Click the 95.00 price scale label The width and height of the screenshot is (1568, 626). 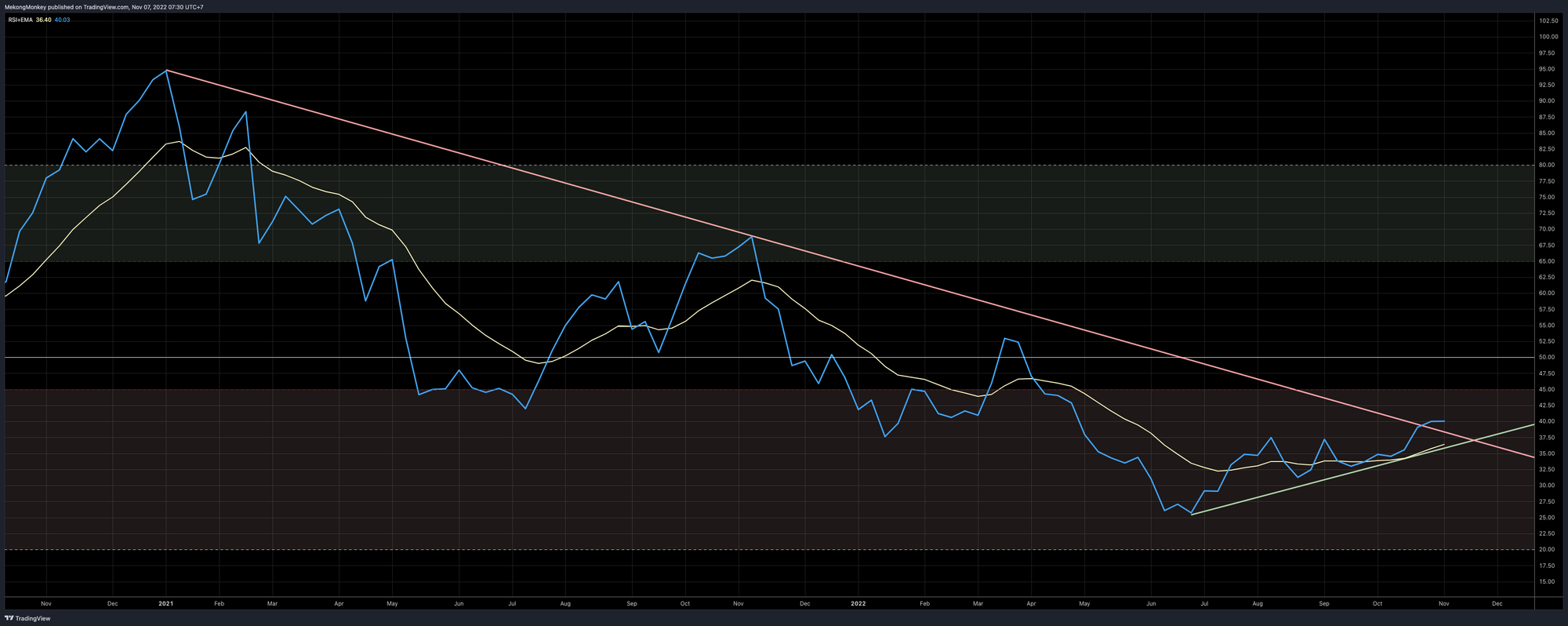click(x=1547, y=69)
